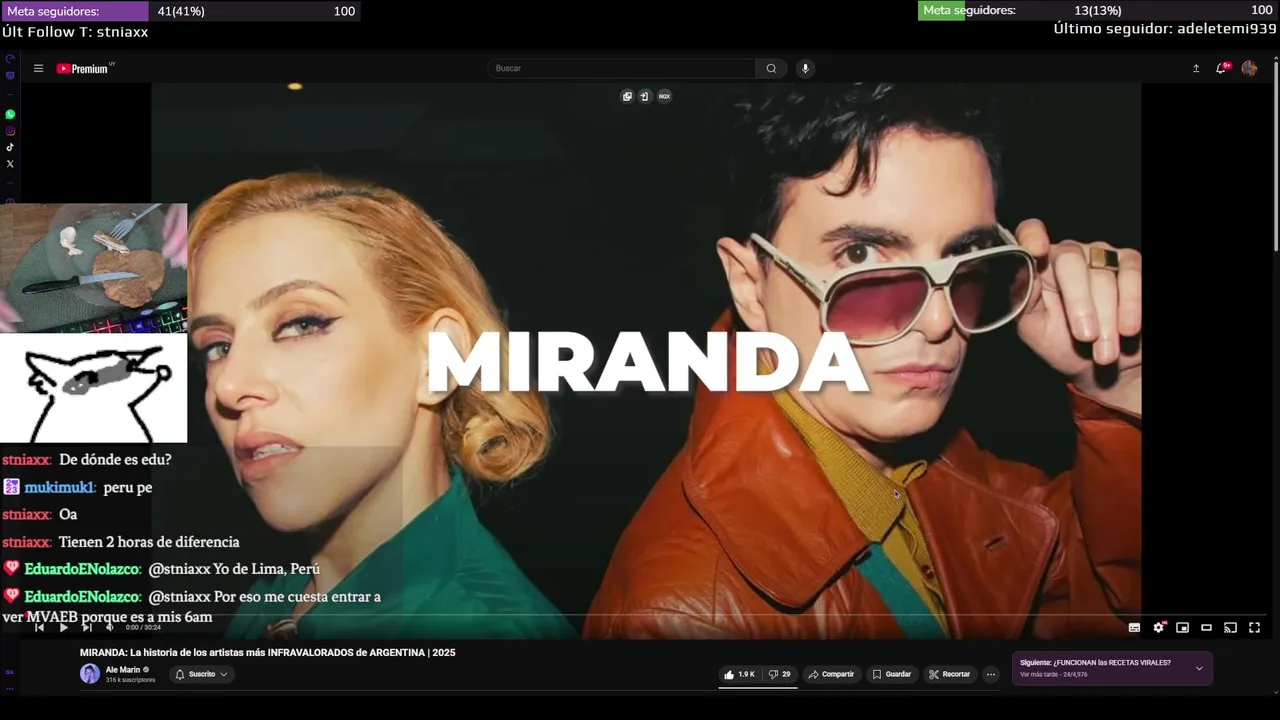Image resolution: width=1280 pixels, height=720 pixels.
Task: Enter fullscreen mode
Action: point(1254,628)
